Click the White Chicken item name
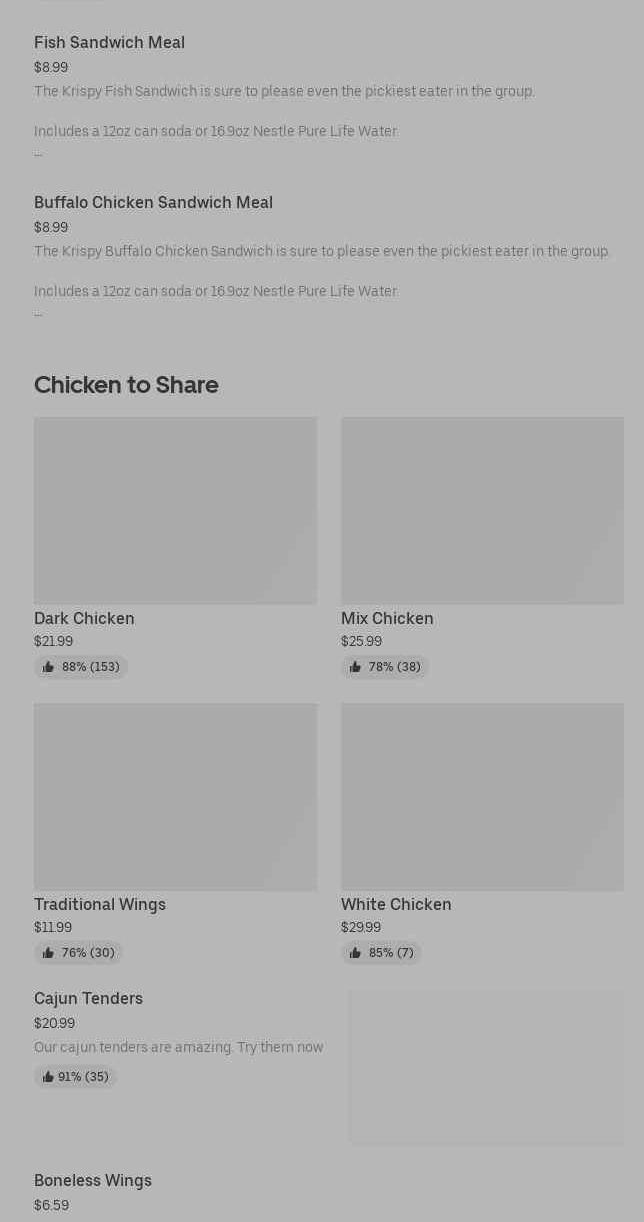 coord(396,904)
